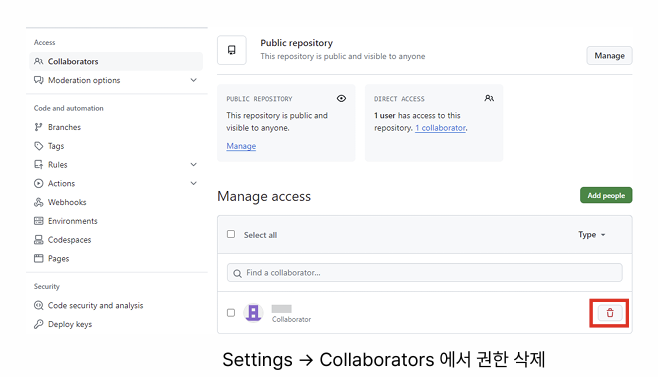Click the Pages browser icon
This screenshot has height=377, width=658.
pos(39,258)
